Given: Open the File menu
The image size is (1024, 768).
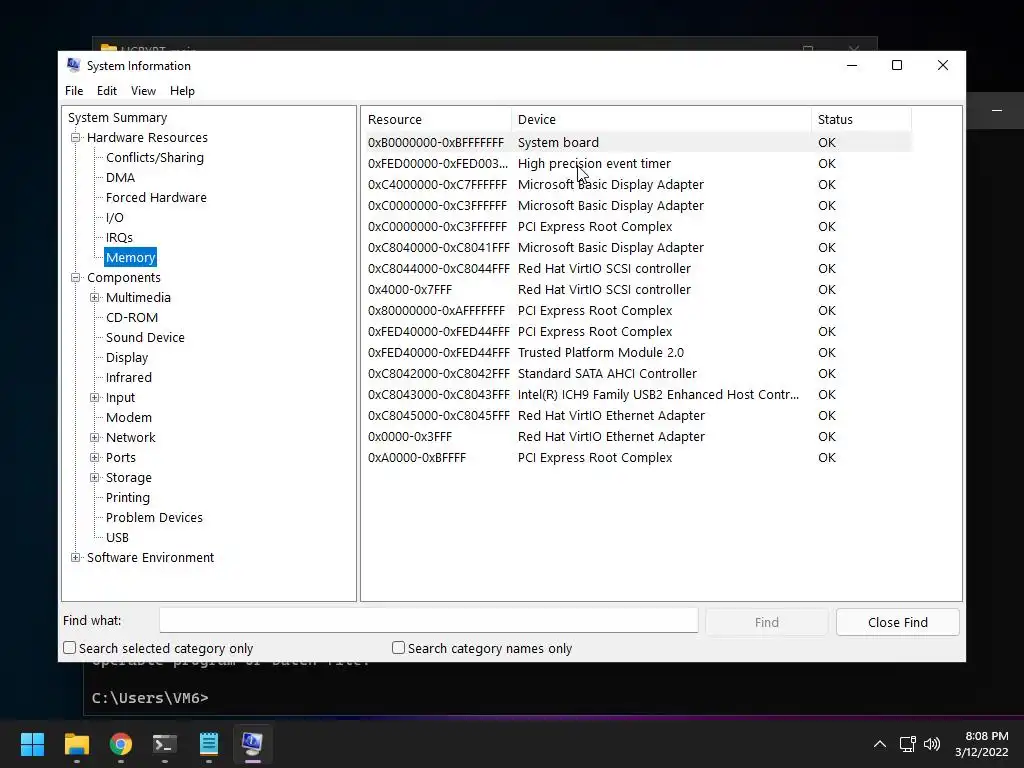Looking at the screenshot, I should [74, 91].
